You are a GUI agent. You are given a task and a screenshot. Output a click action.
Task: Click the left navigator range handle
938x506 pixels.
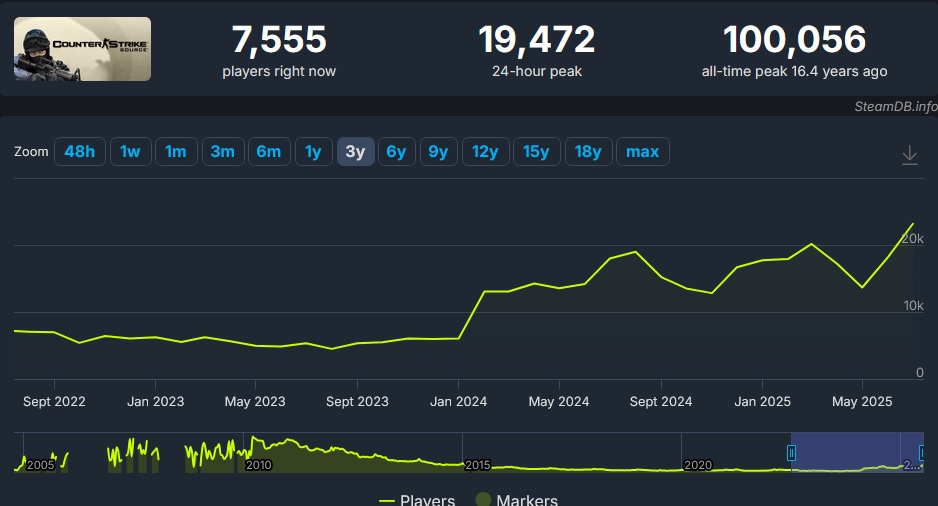(791, 453)
